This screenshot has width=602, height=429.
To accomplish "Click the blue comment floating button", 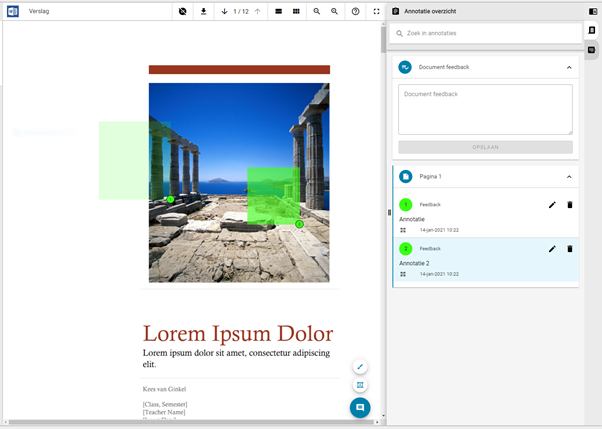I will click(x=360, y=407).
